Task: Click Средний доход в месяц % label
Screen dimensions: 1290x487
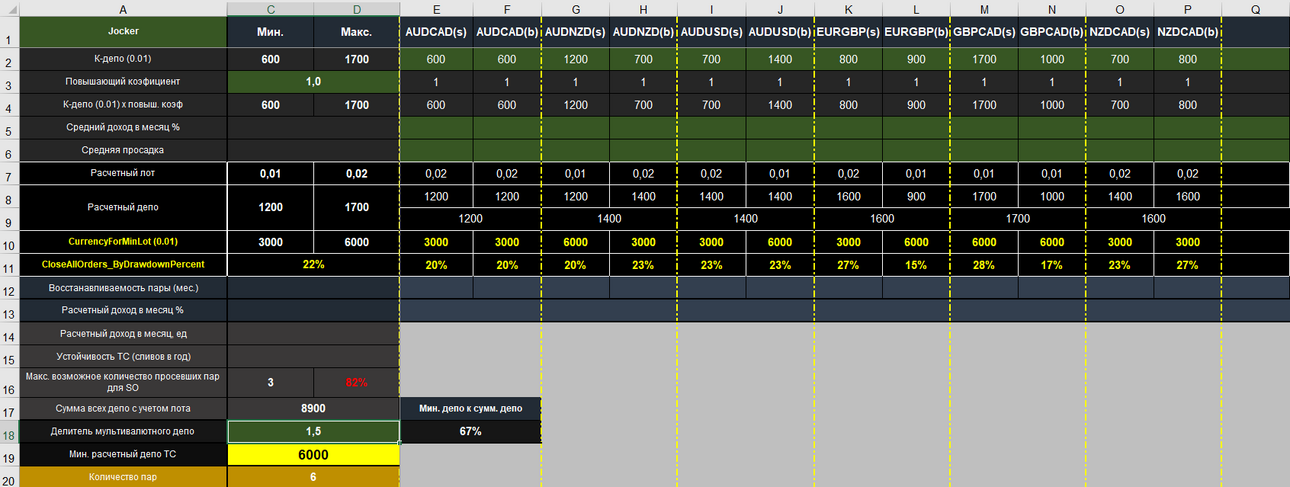Action: tap(123, 127)
